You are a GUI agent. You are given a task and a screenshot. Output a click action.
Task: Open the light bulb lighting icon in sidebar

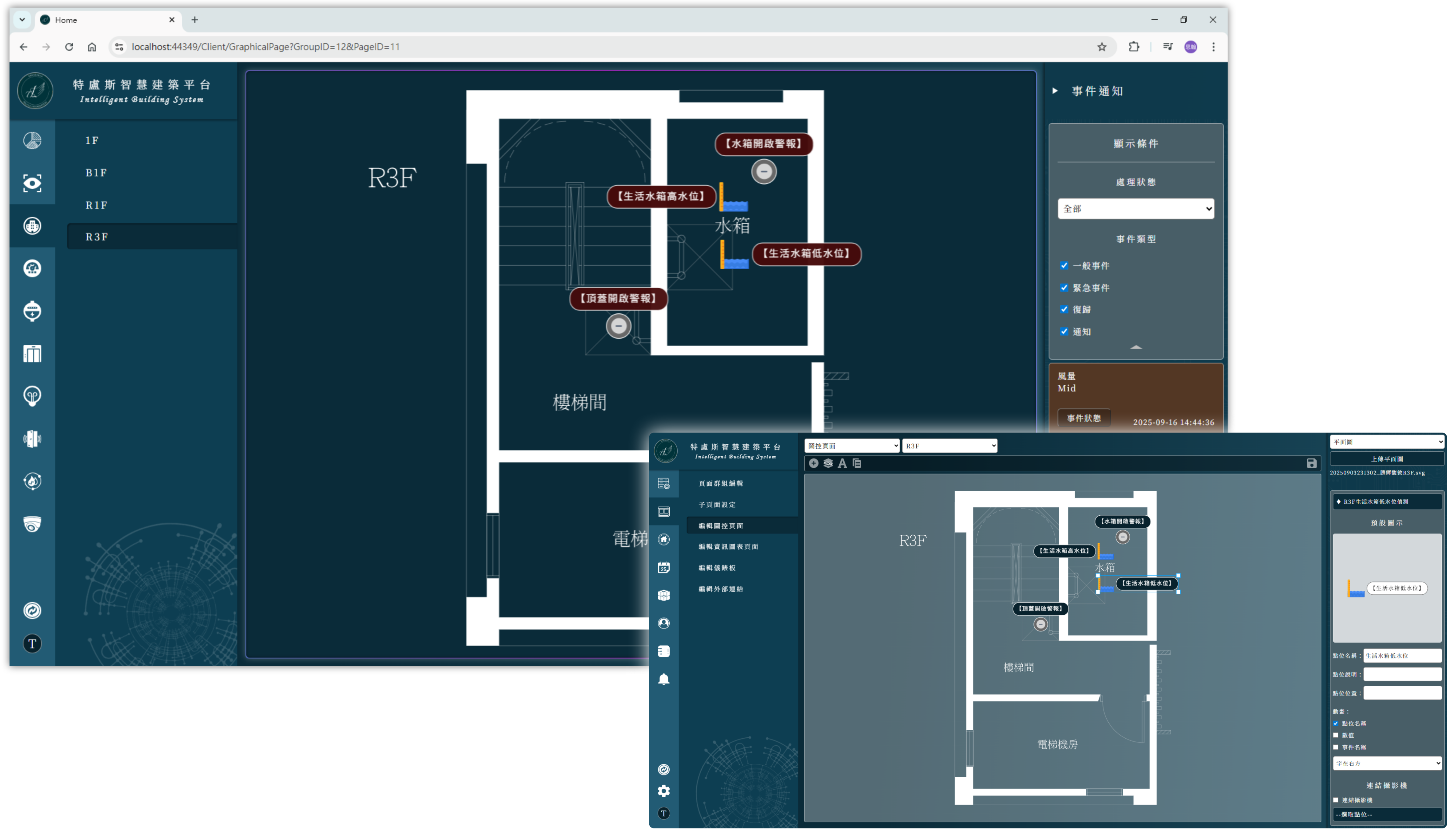tap(32, 396)
